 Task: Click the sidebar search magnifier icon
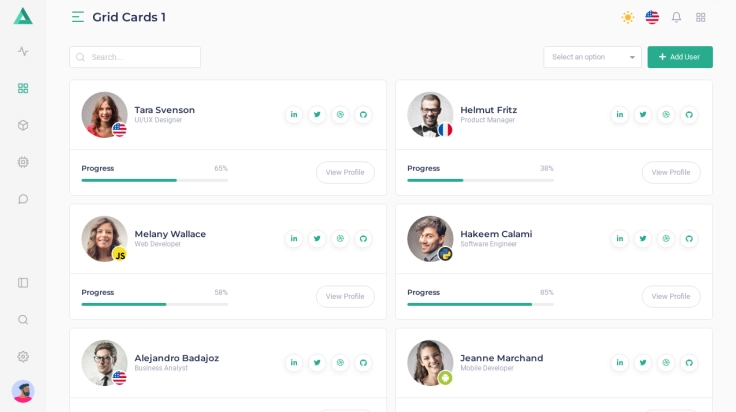point(23,320)
